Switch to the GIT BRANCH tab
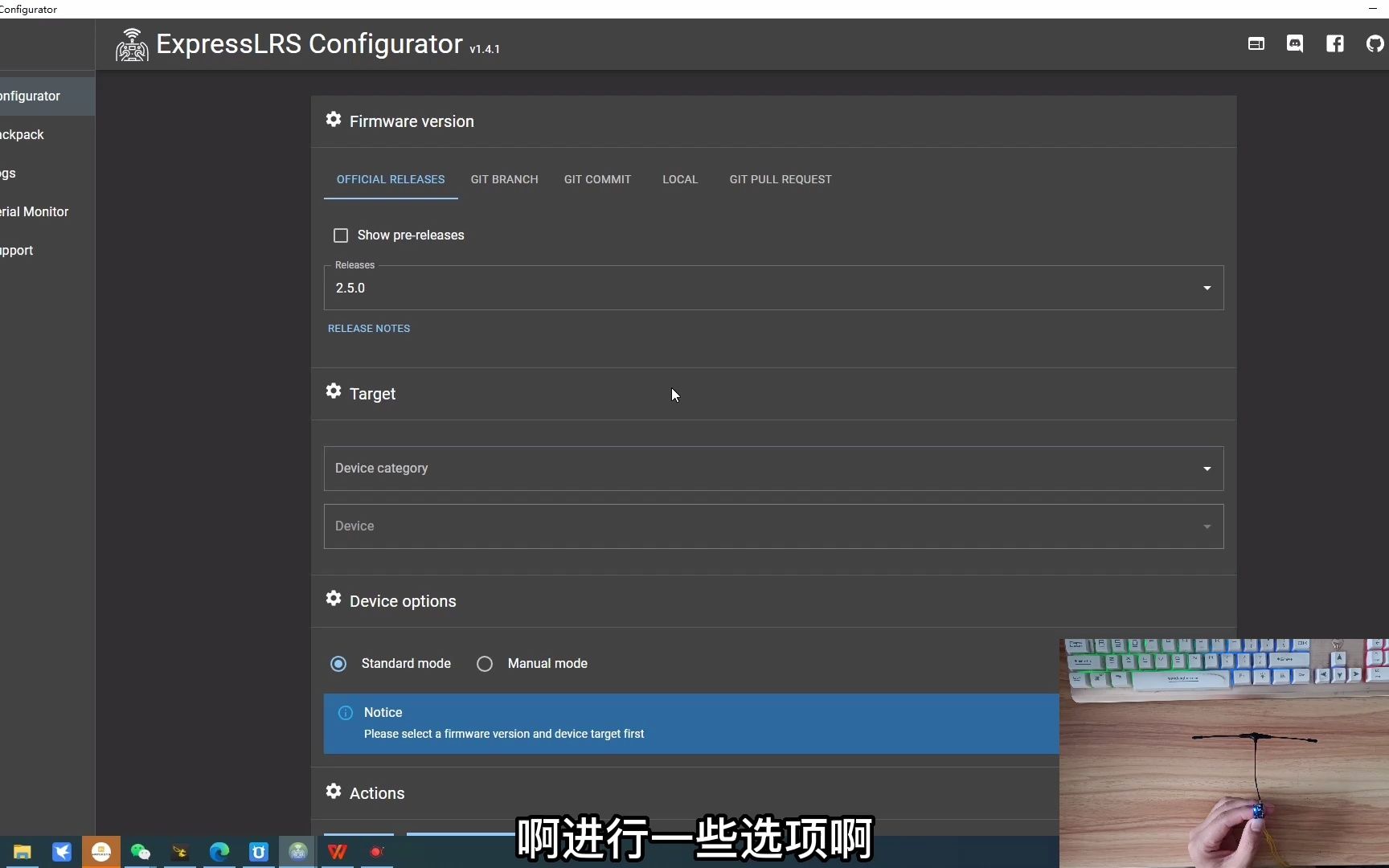Screen dimensions: 1389x868 pyautogui.click(x=504, y=179)
